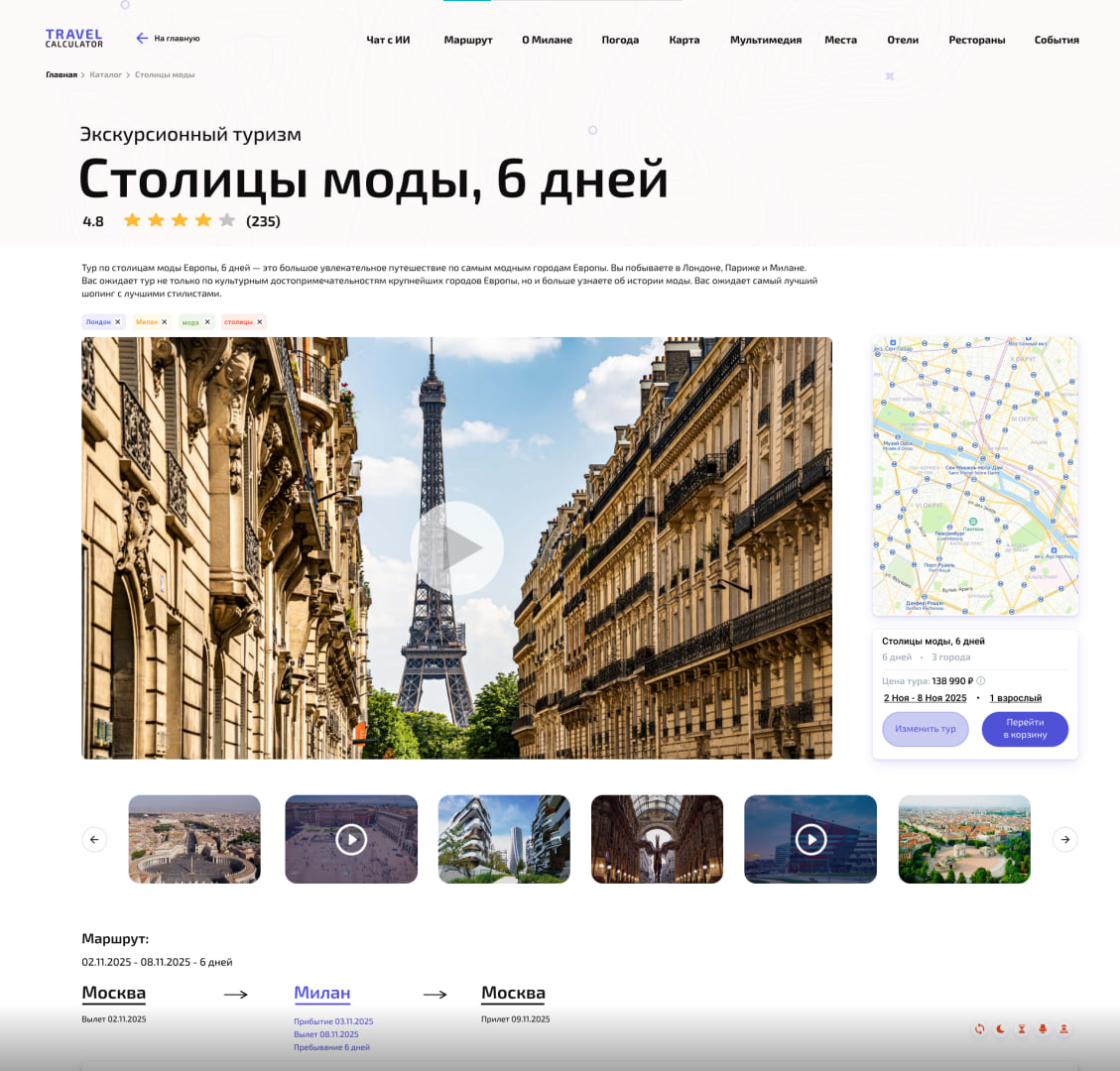Click the price info icon

981,681
